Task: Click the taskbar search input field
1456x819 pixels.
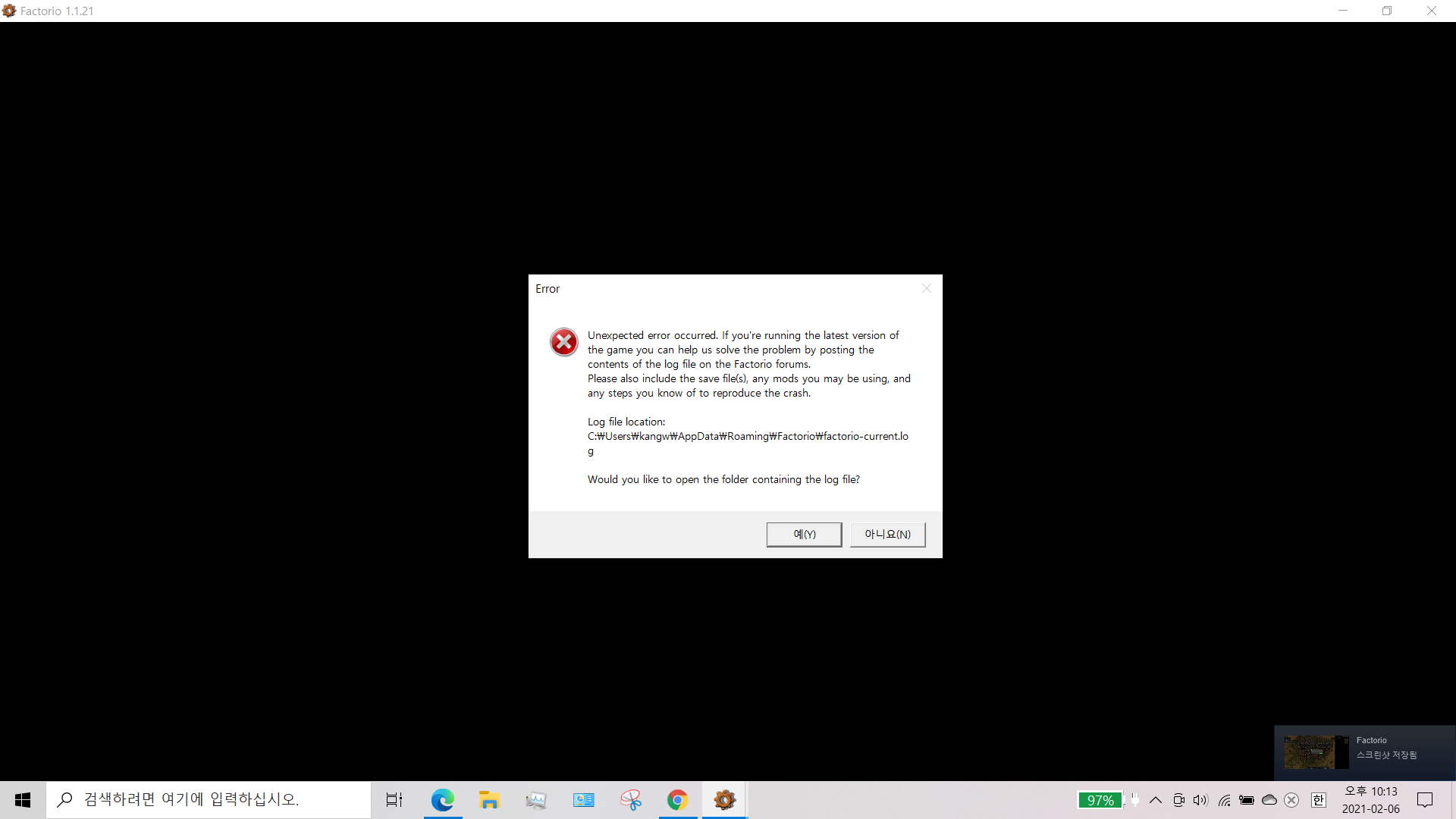Action: point(209,800)
